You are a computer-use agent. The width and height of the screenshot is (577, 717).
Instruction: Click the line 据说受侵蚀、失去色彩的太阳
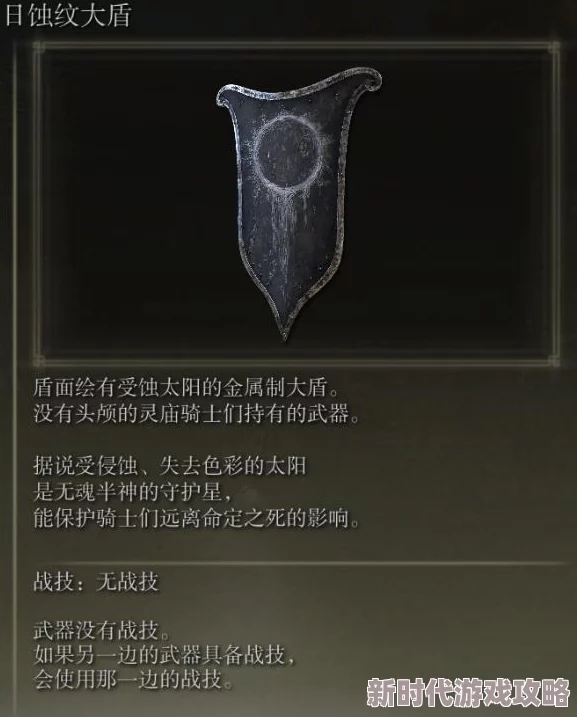point(170,466)
